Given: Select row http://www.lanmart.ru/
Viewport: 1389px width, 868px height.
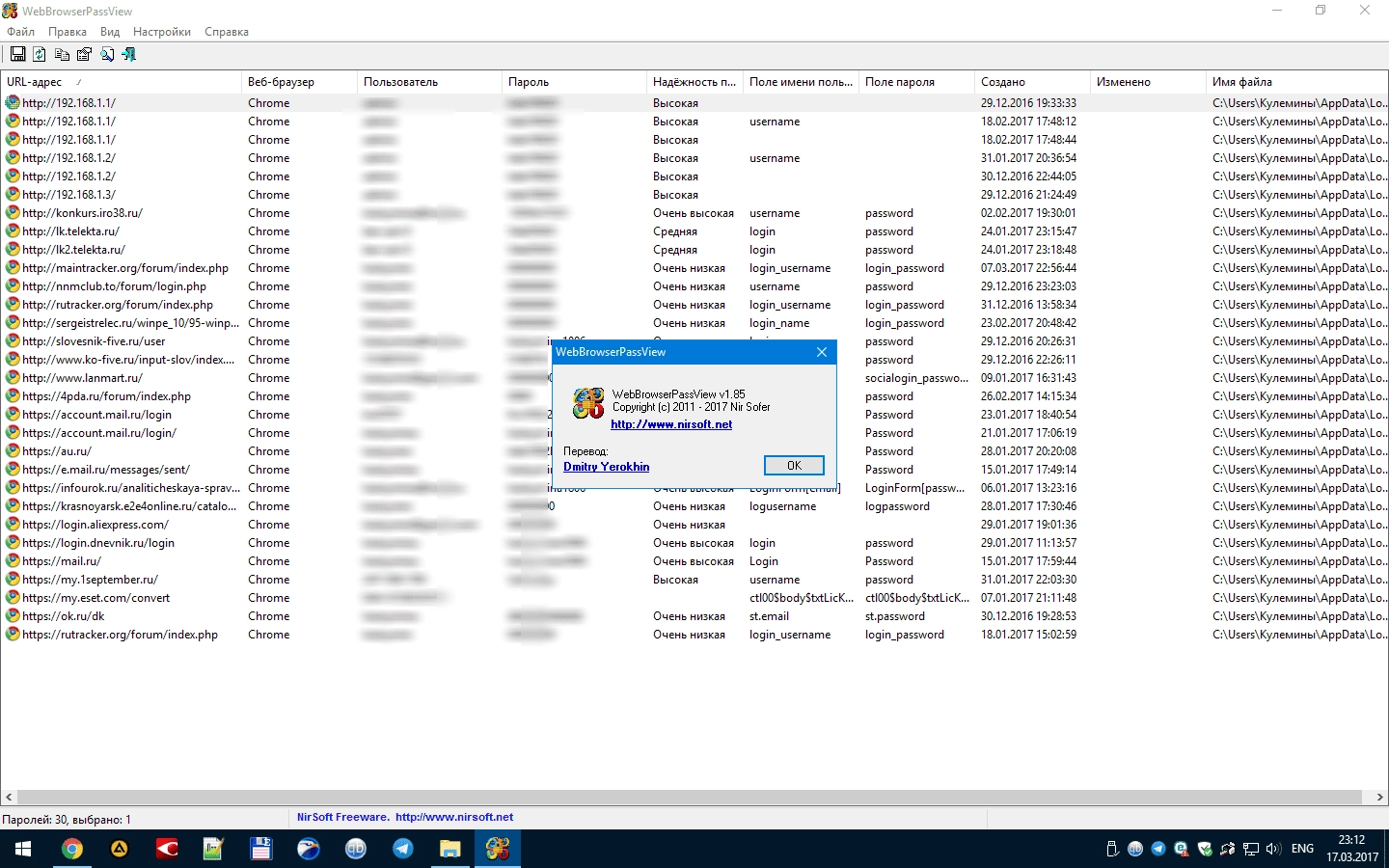Looking at the screenshot, I should 694,378.
